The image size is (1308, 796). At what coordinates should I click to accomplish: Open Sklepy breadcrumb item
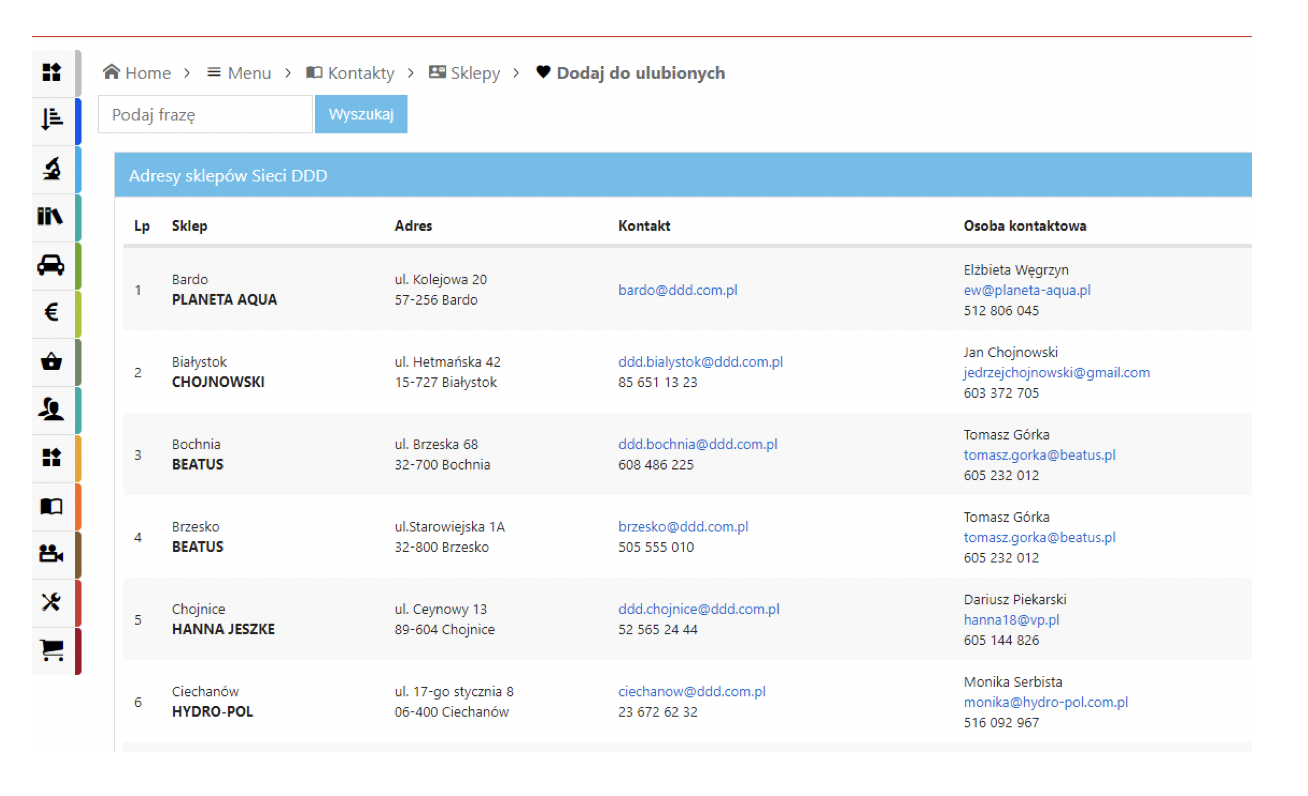tap(465, 73)
